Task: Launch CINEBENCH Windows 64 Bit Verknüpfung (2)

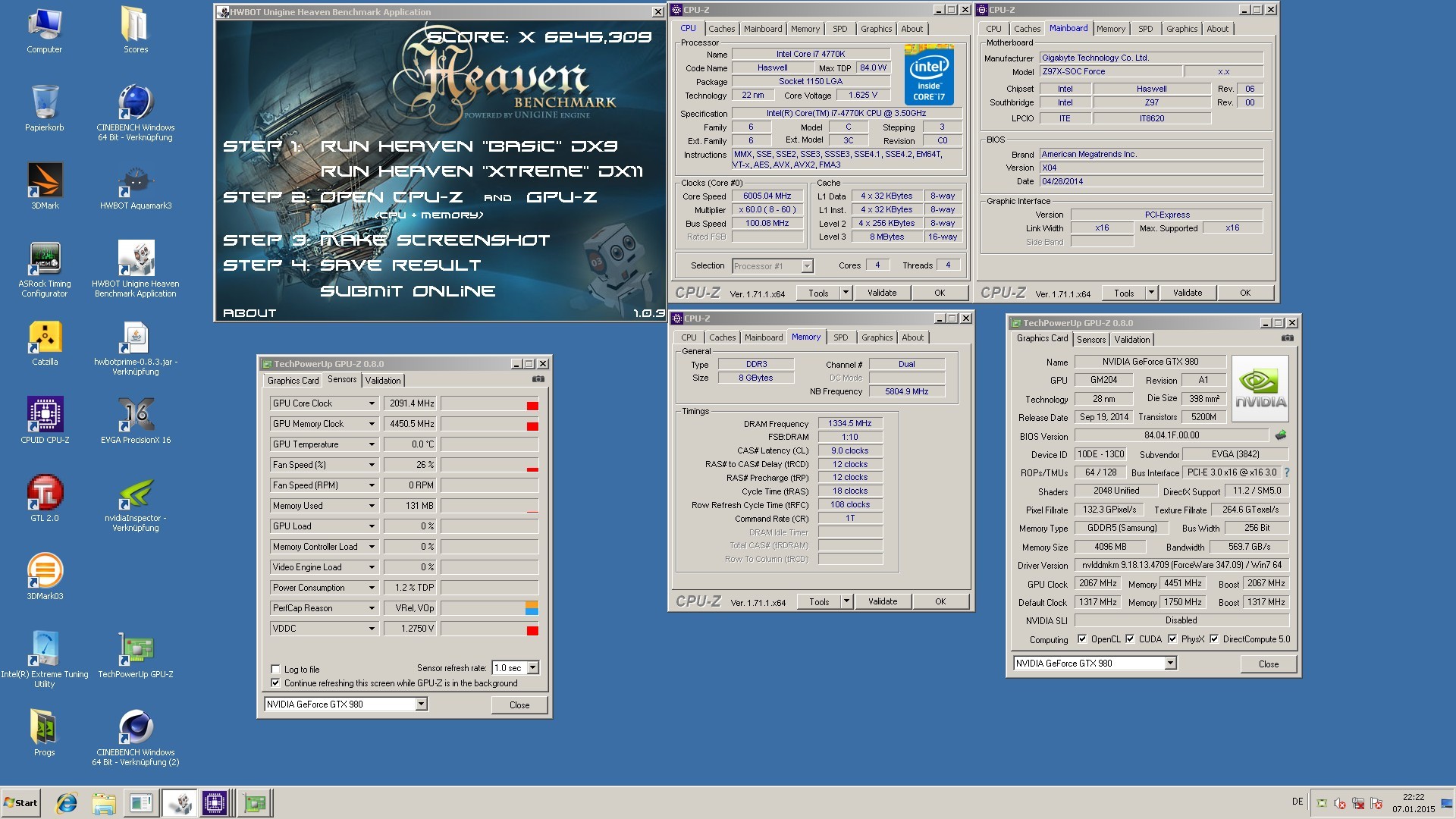Action: coord(136,738)
